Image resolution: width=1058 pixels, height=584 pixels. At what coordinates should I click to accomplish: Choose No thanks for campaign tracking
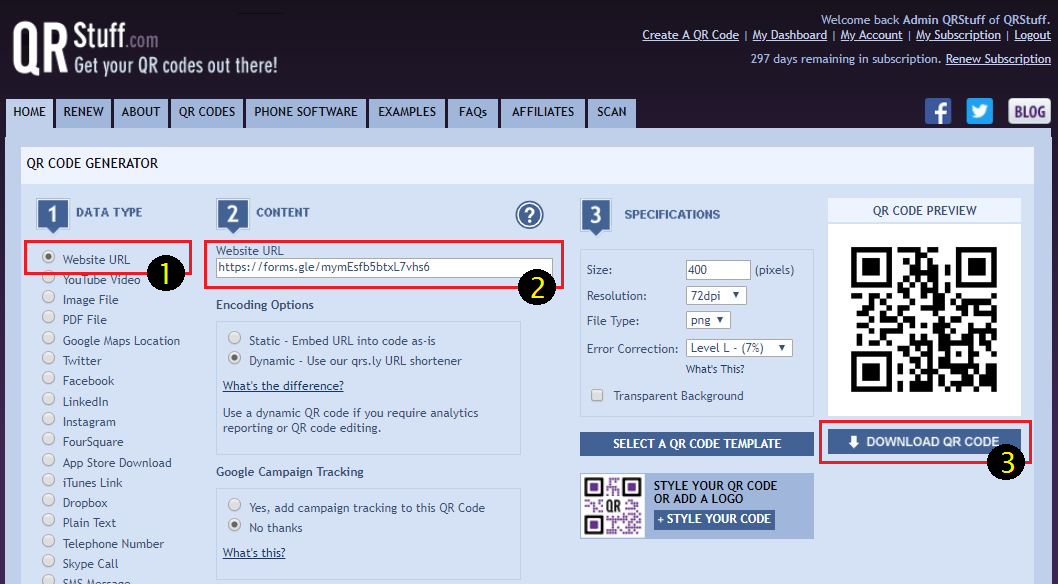click(234, 525)
